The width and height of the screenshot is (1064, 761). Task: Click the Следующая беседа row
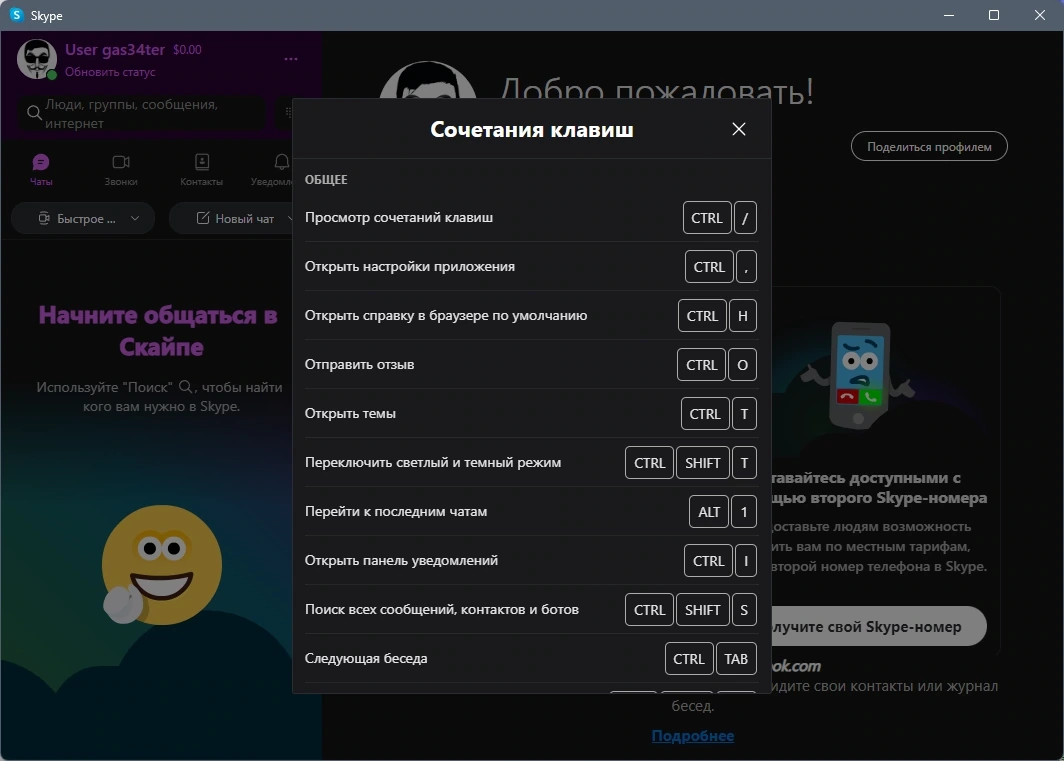[x=531, y=658]
